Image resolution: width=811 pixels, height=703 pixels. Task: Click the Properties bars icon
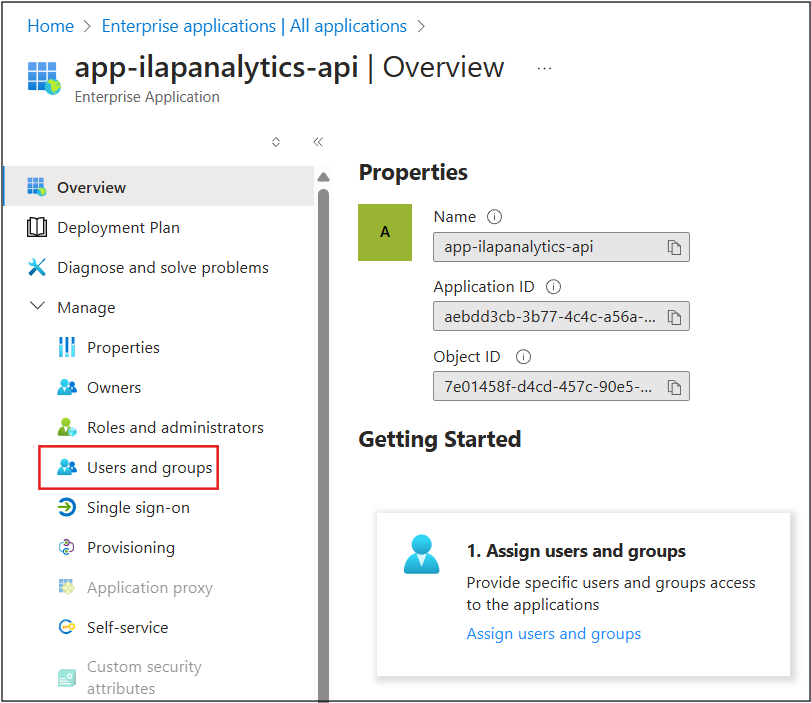[x=67, y=347]
